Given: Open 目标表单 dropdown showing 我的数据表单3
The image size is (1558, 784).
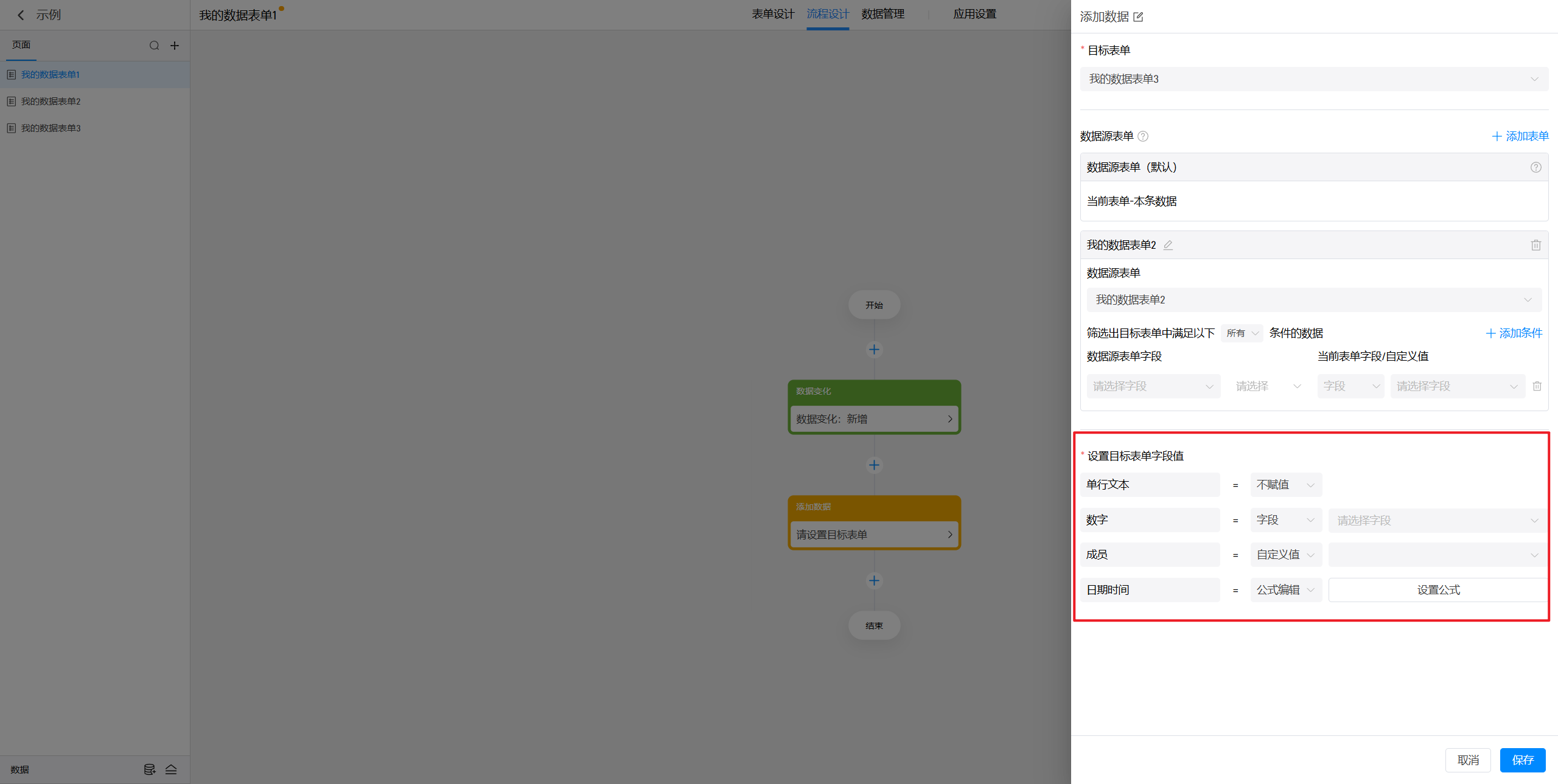Looking at the screenshot, I should [1313, 79].
